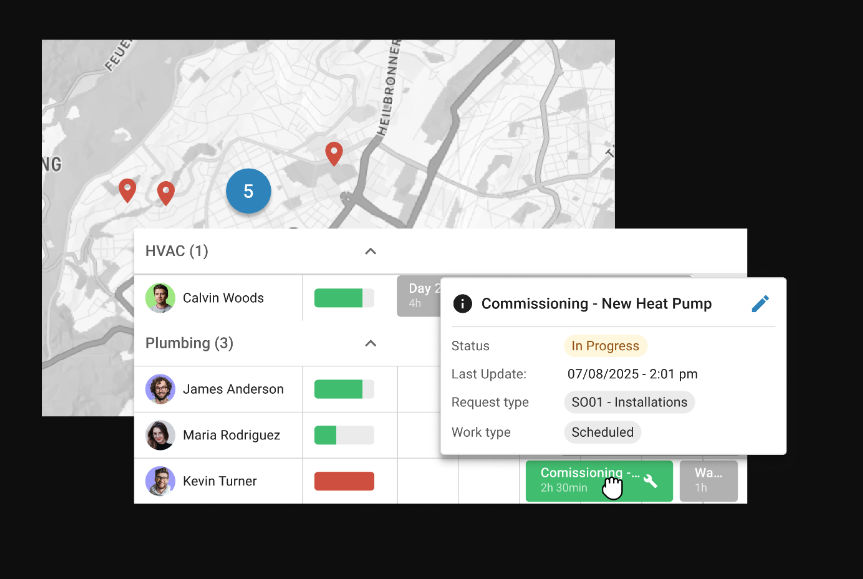Select Calvin Woods' avatar
The image size is (863, 579).
(160, 298)
